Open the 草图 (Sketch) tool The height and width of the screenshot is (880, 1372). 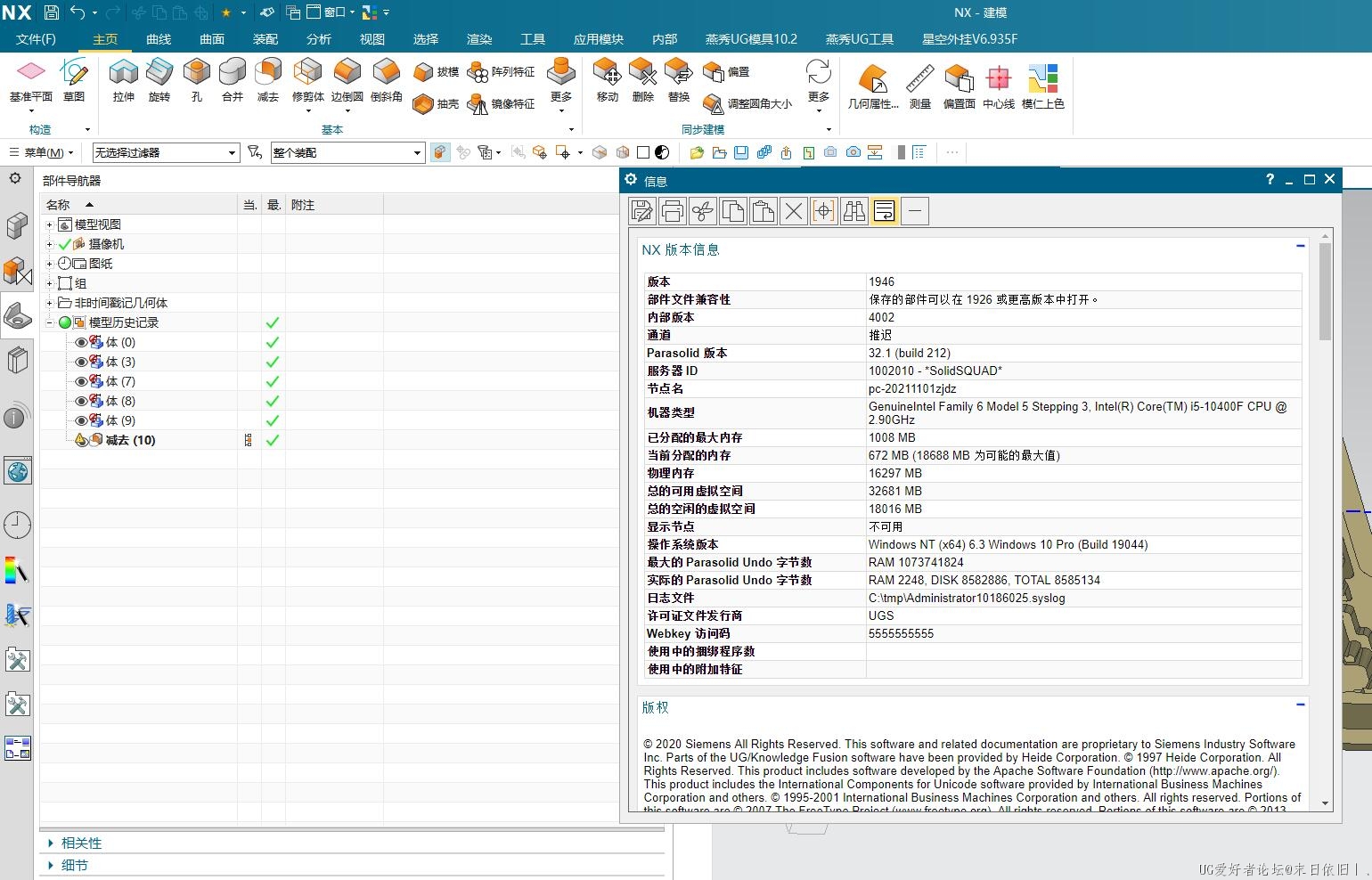tap(74, 80)
